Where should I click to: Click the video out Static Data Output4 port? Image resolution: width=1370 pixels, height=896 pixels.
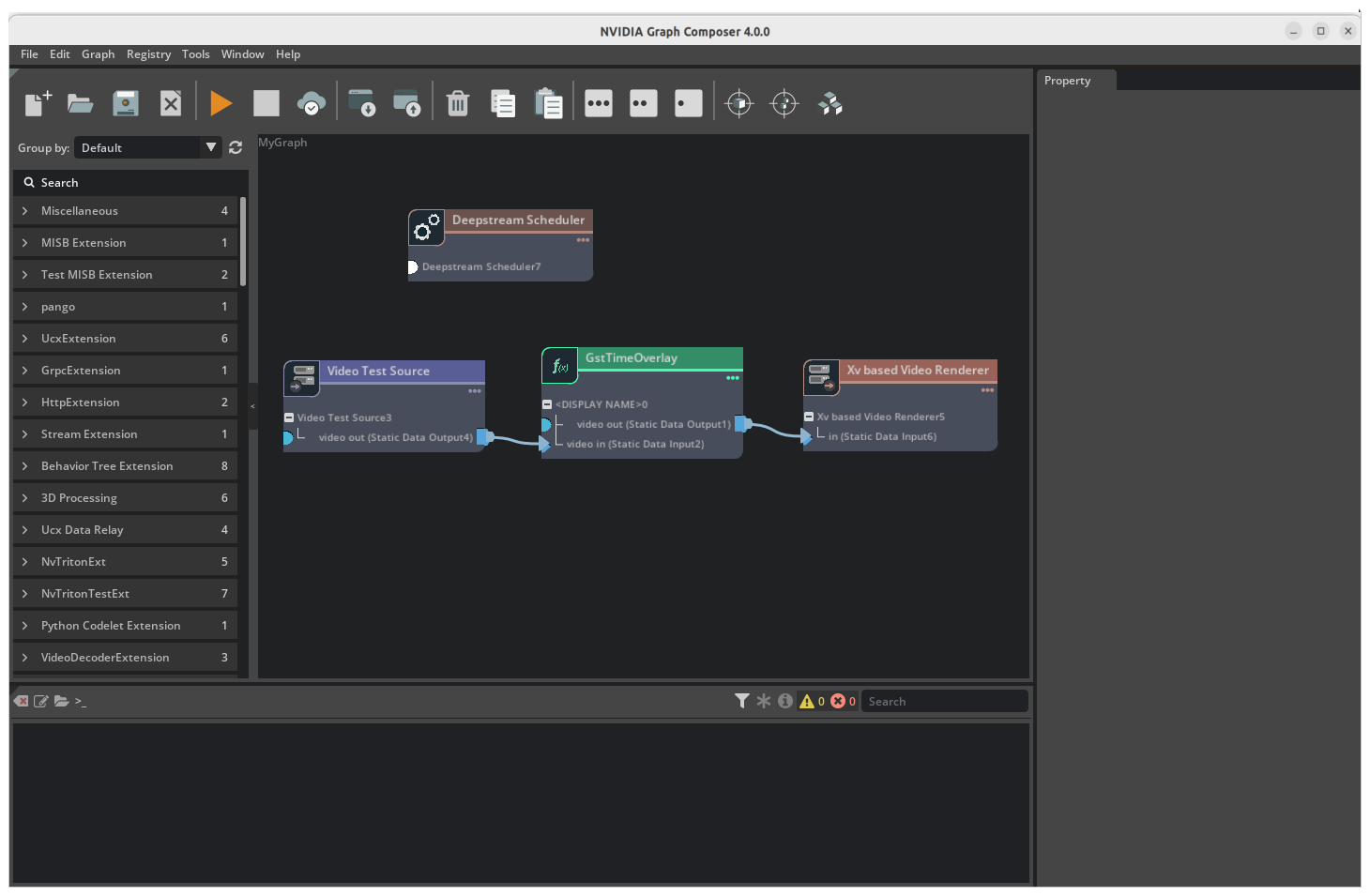pos(484,436)
